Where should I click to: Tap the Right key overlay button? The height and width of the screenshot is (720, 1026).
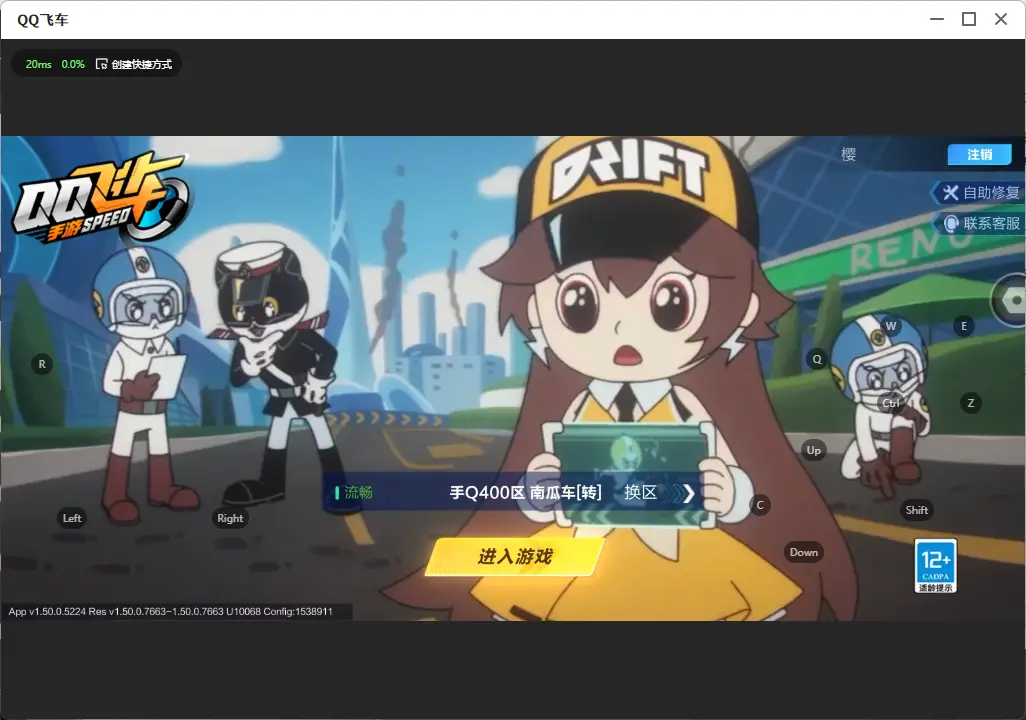pyautogui.click(x=230, y=518)
